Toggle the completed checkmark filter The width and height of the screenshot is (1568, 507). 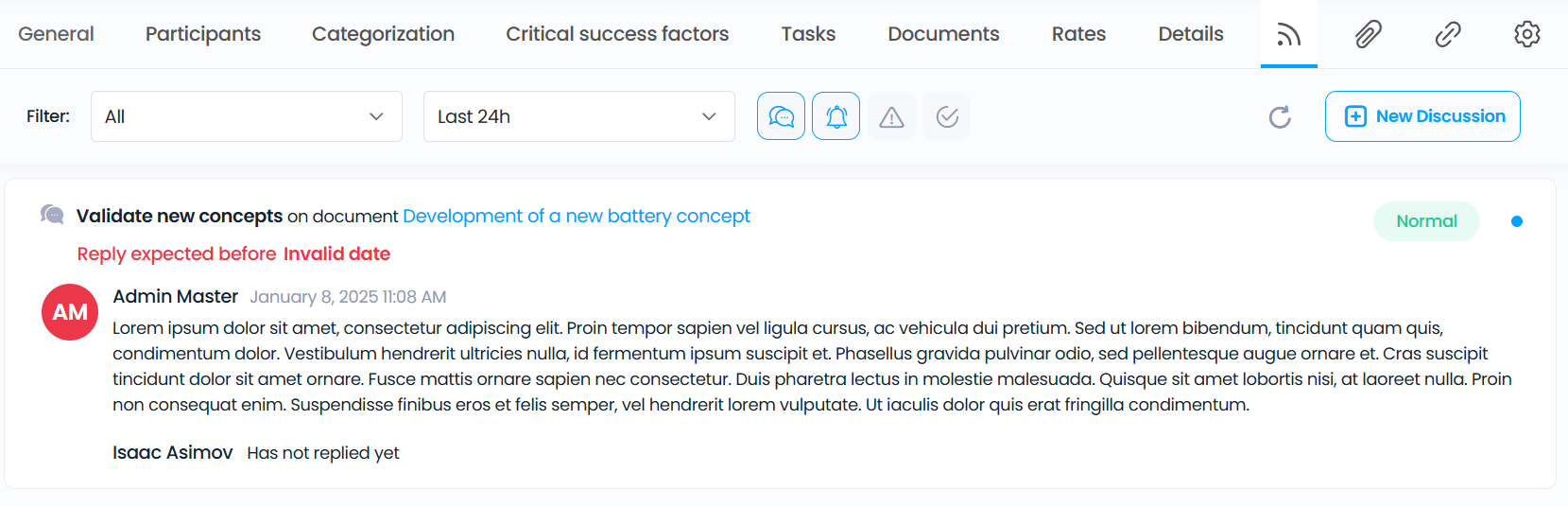point(947,116)
